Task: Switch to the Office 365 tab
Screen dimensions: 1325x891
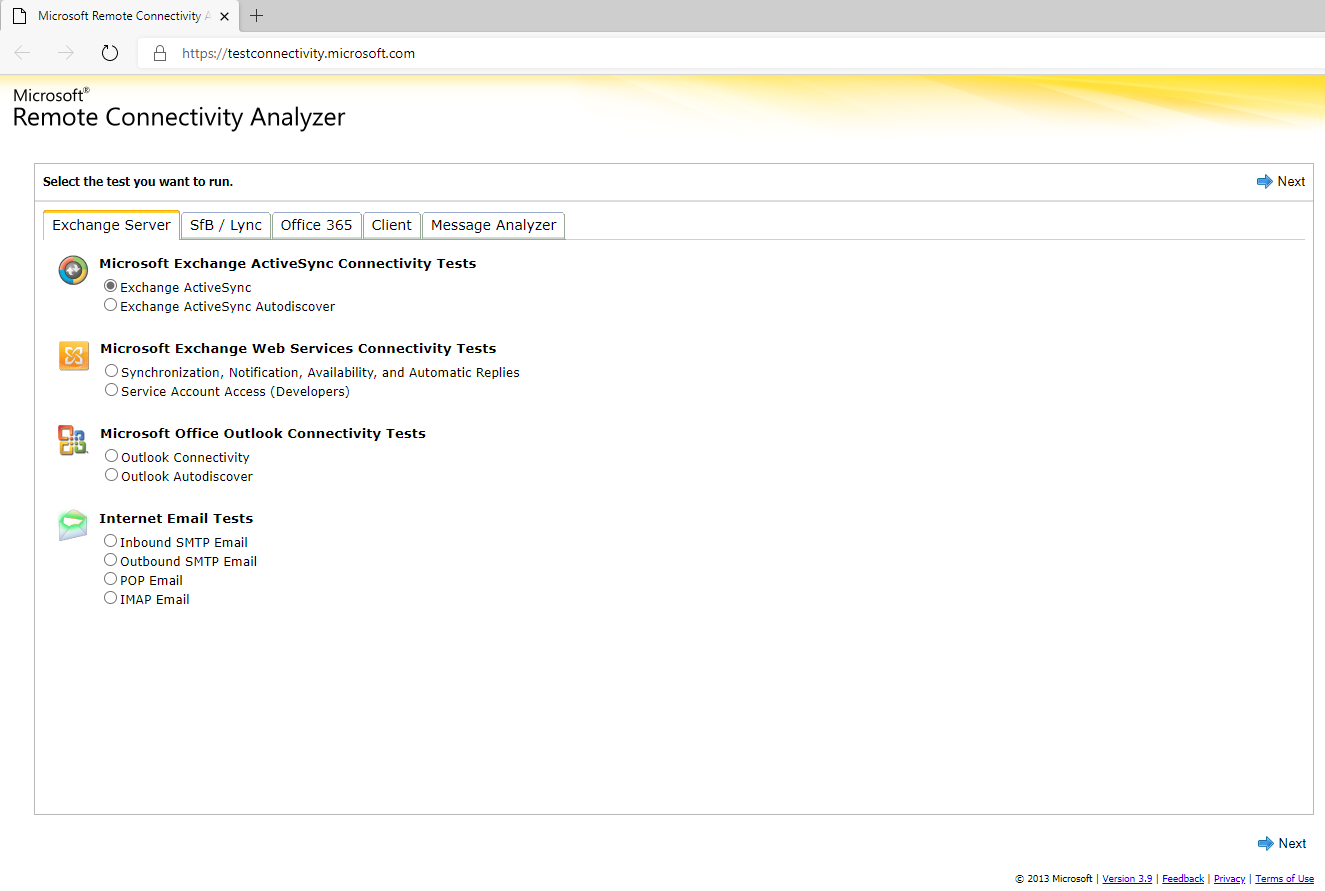Action: [x=317, y=225]
